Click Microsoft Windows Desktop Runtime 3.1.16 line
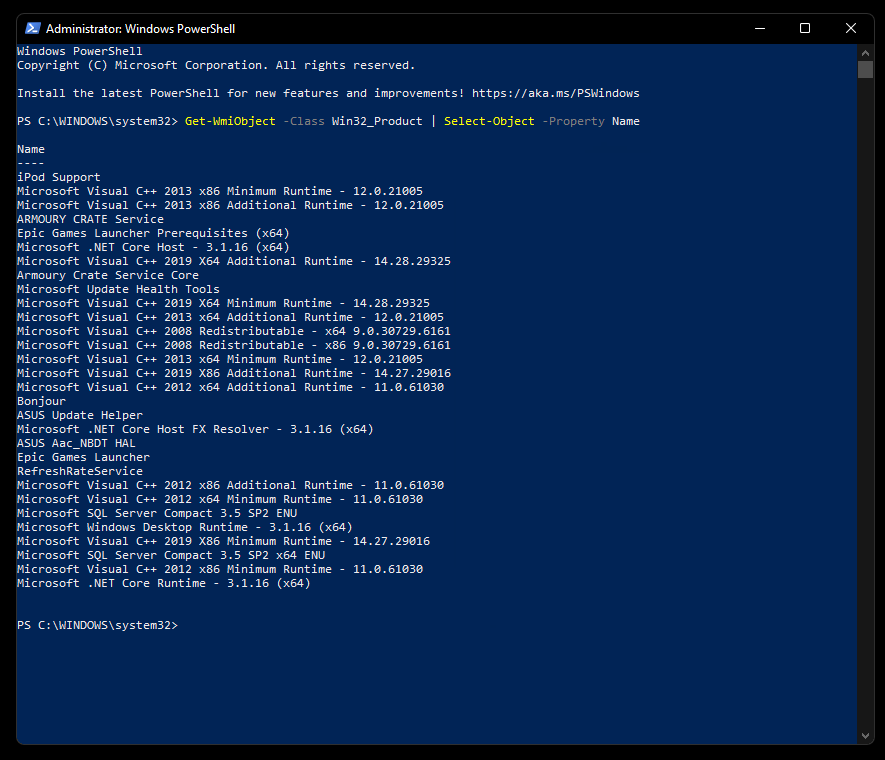Screen dimensions: 885x760 pos(185,527)
